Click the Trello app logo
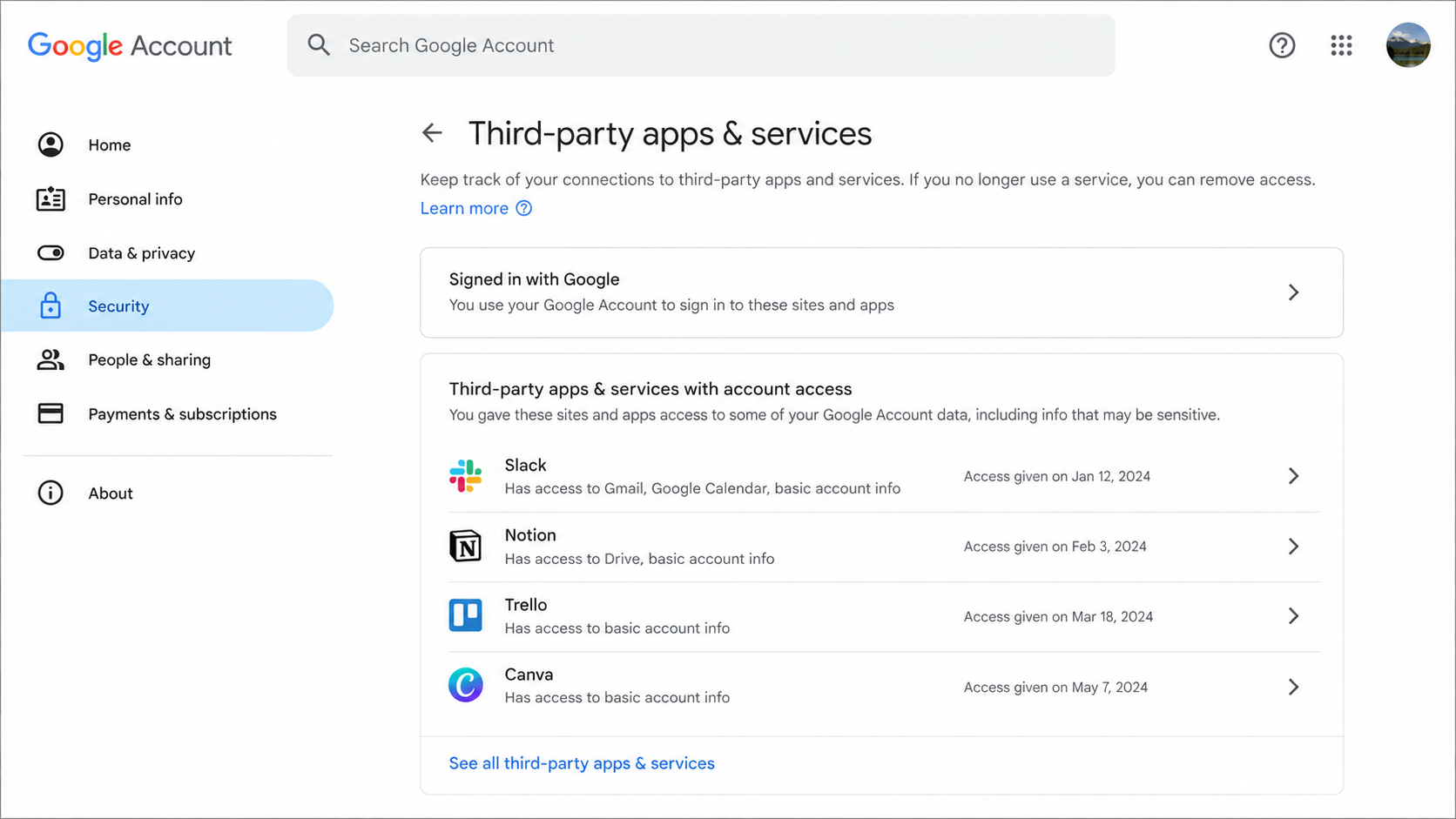The height and width of the screenshot is (819, 1456). coord(466,615)
